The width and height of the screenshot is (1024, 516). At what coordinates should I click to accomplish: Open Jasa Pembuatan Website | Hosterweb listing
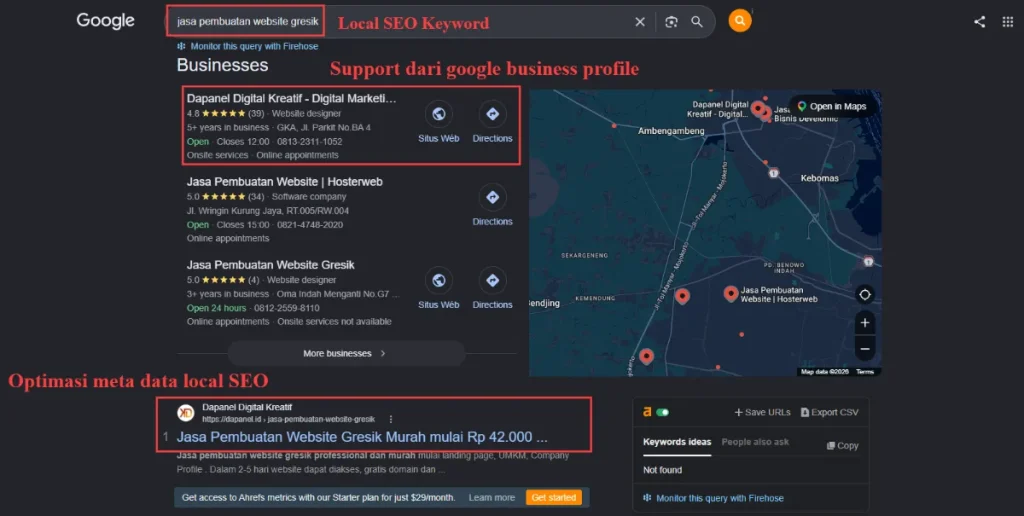tap(285, 182)
